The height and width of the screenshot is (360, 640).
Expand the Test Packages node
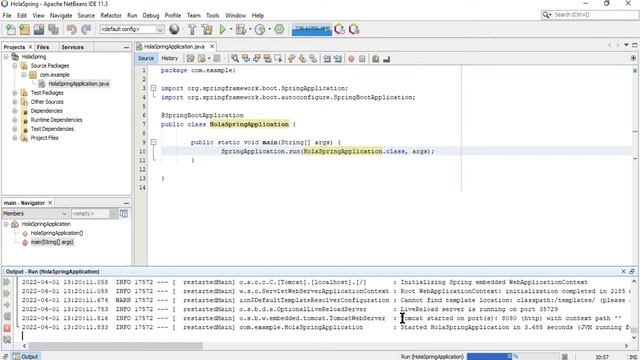[15, 93]
